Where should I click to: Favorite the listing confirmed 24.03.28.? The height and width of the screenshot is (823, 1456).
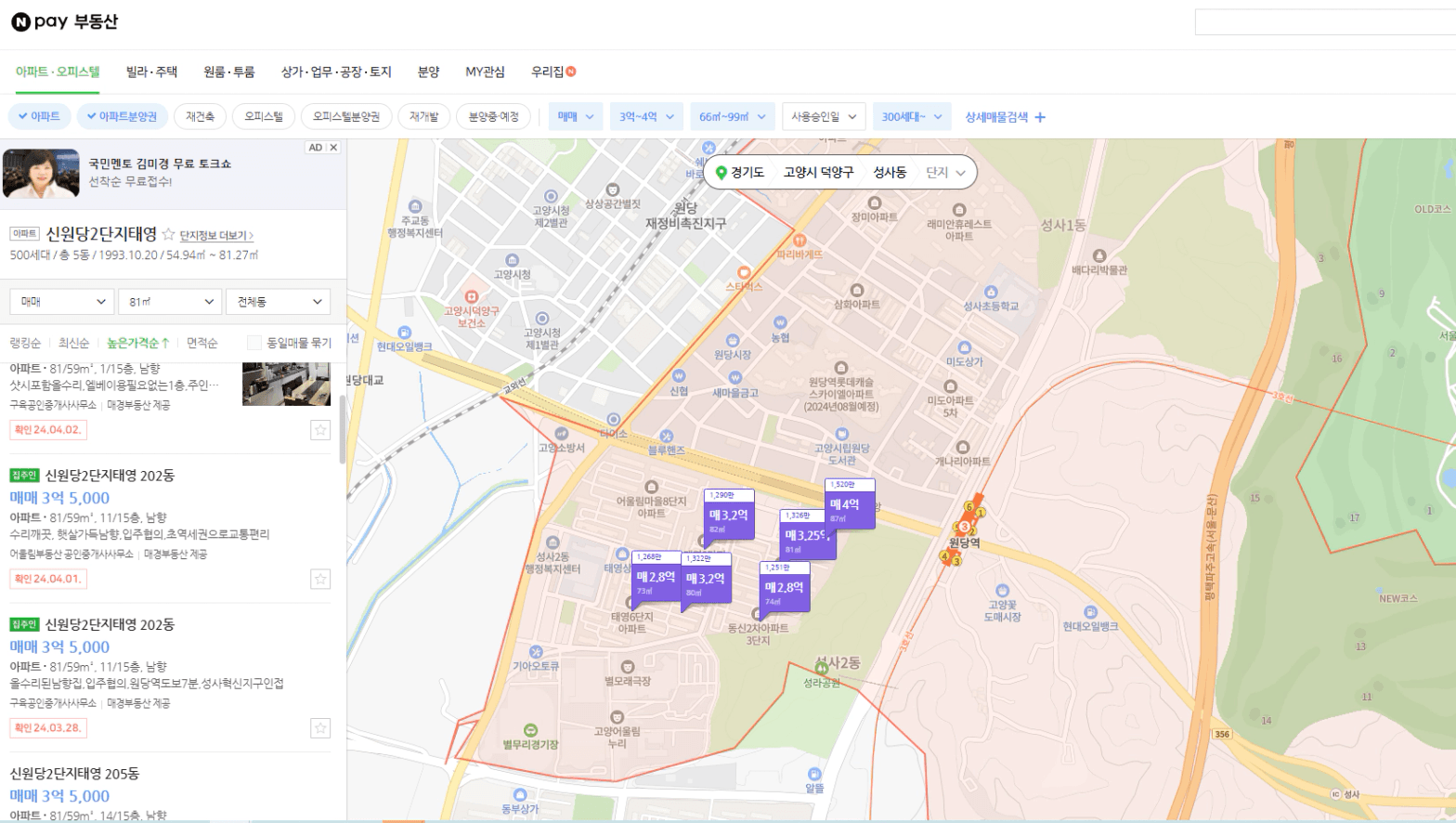point(320,728)
